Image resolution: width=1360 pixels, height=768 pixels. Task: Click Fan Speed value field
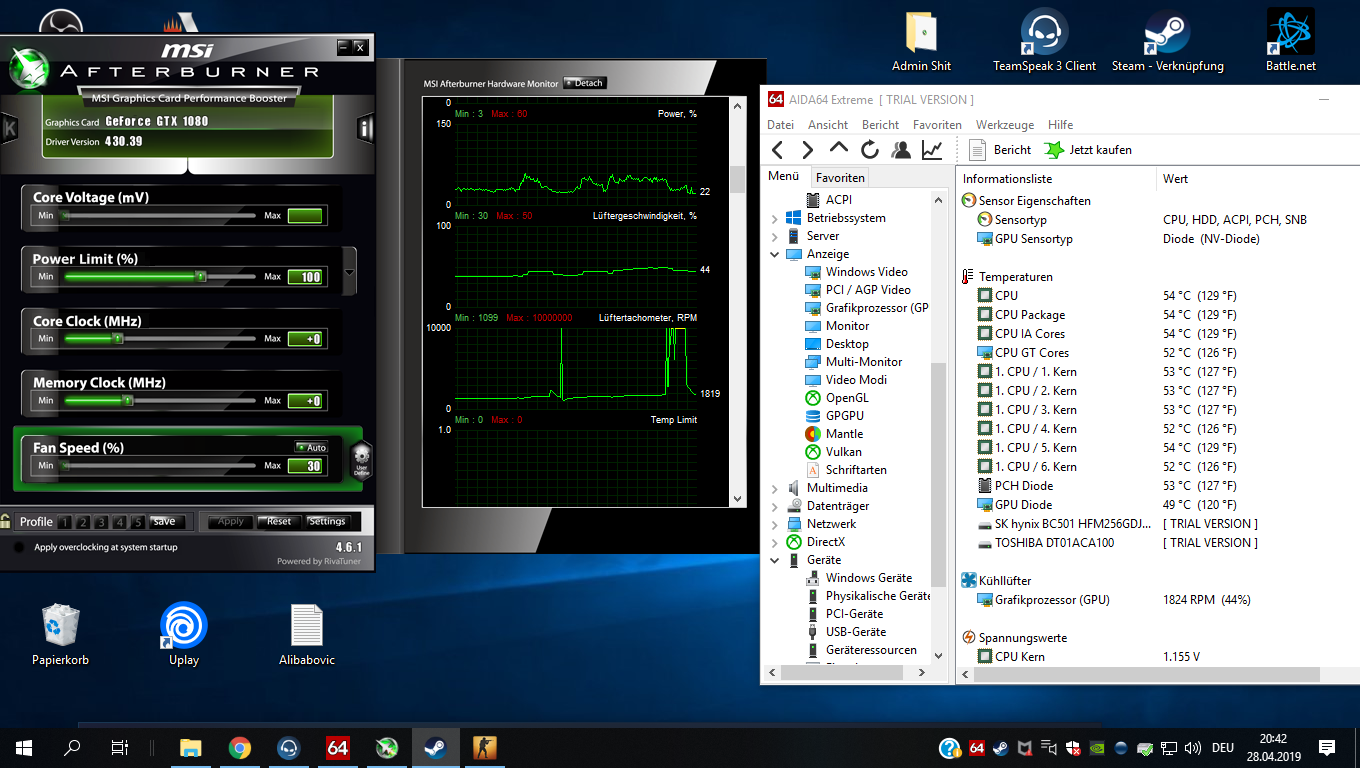(305, 466)
